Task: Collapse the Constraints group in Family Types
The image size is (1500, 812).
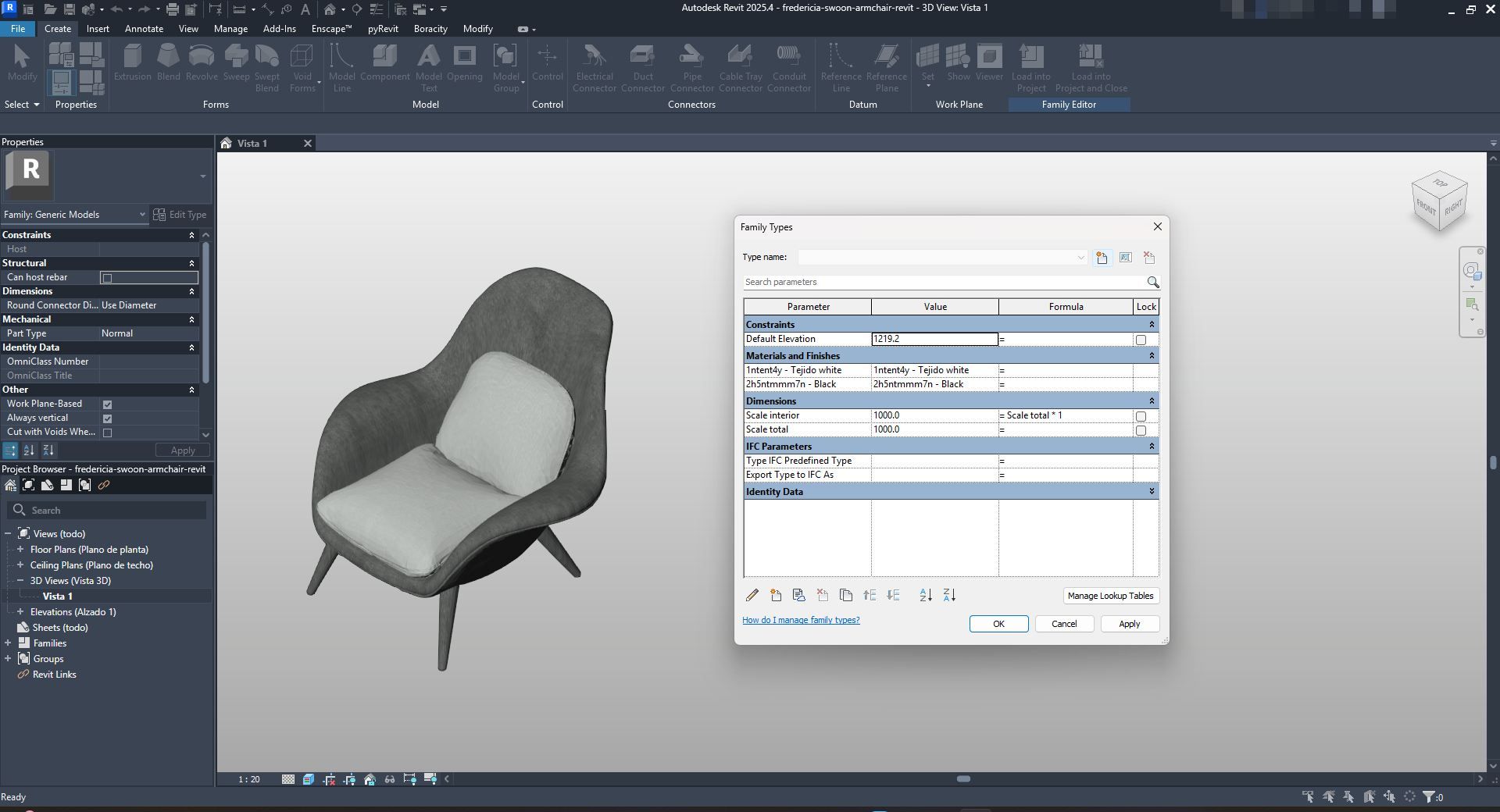Action: pyautogui.click(x=1151, y=324)
